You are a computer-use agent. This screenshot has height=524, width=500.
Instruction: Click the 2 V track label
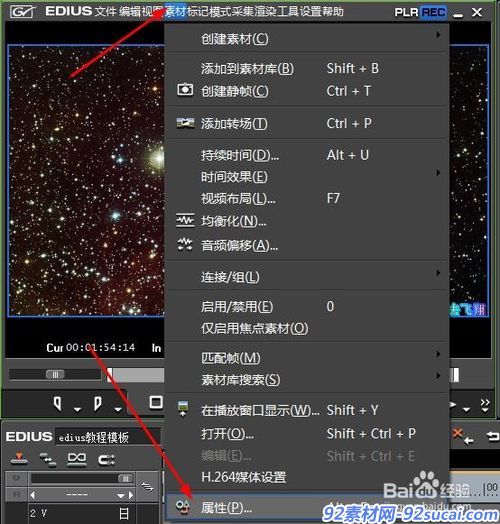point(38,513)
